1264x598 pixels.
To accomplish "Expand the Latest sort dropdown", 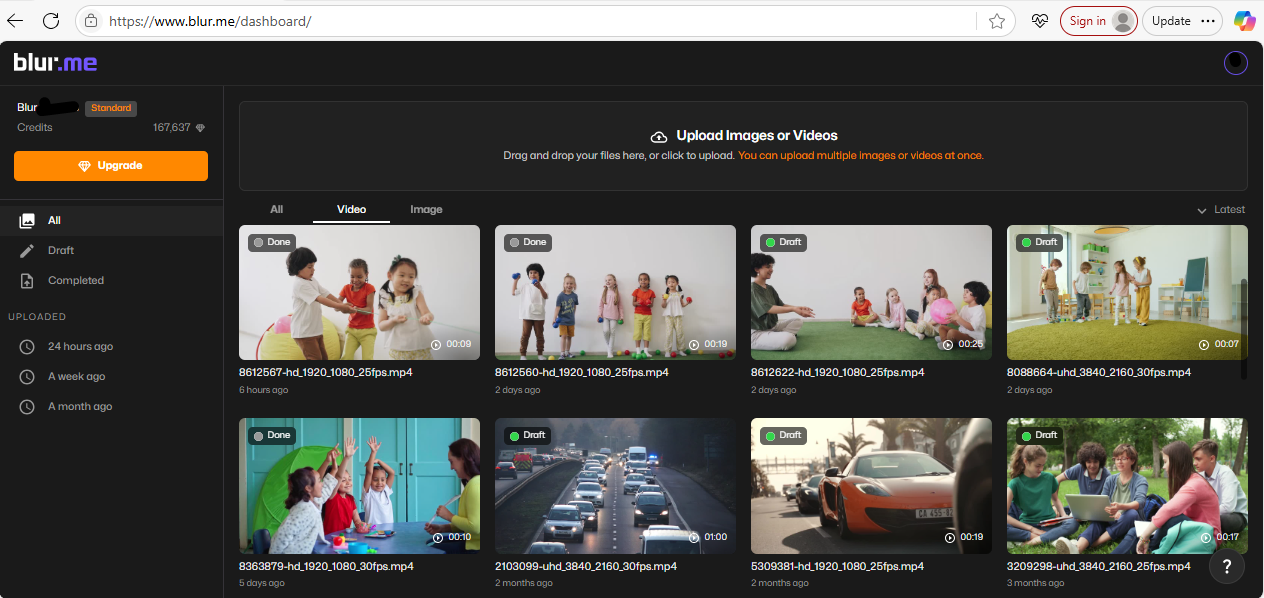I will (x=1222, y=209).
